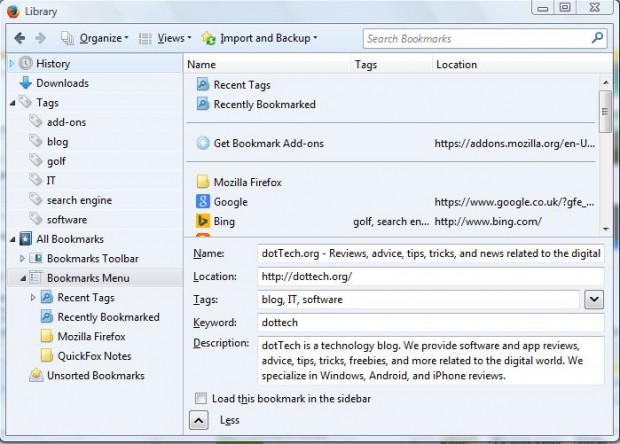This screenshot has width=620, height=444.
Task: Expand the Bookmarks Toolbar tree node
Action: [x=22, y=258]
